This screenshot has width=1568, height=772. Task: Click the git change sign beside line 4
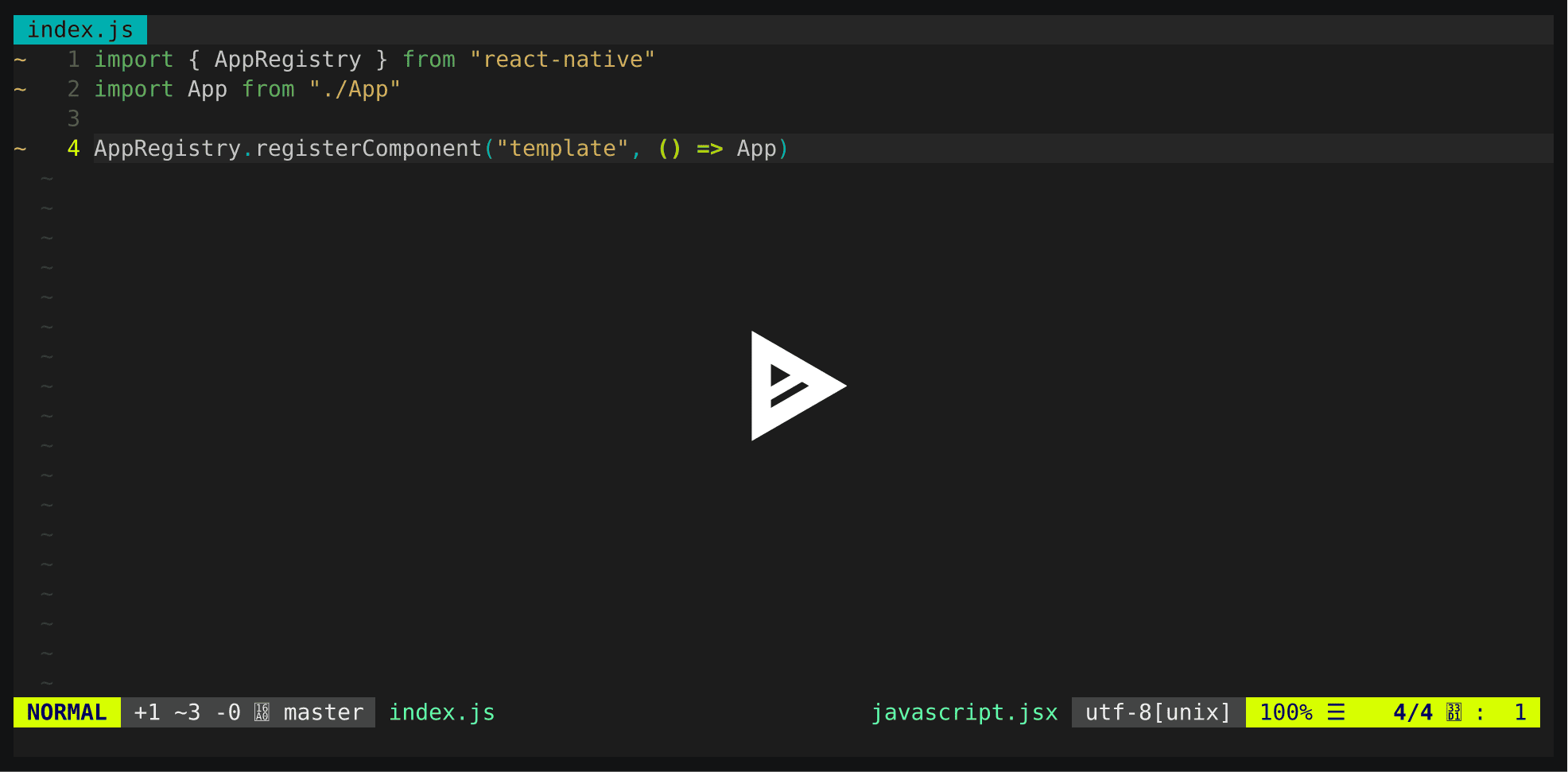21,149
